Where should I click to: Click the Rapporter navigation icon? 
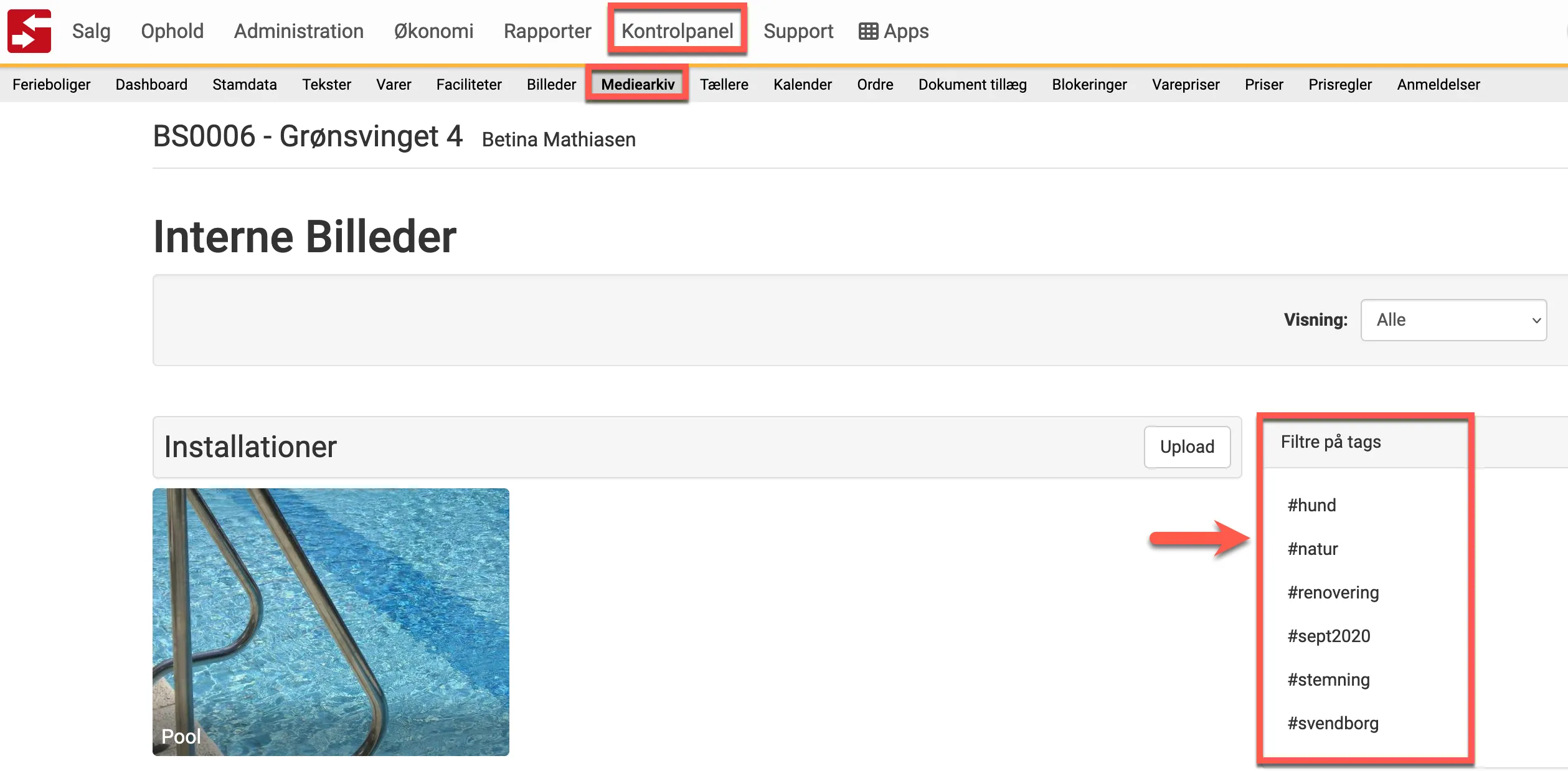point(549,30)
